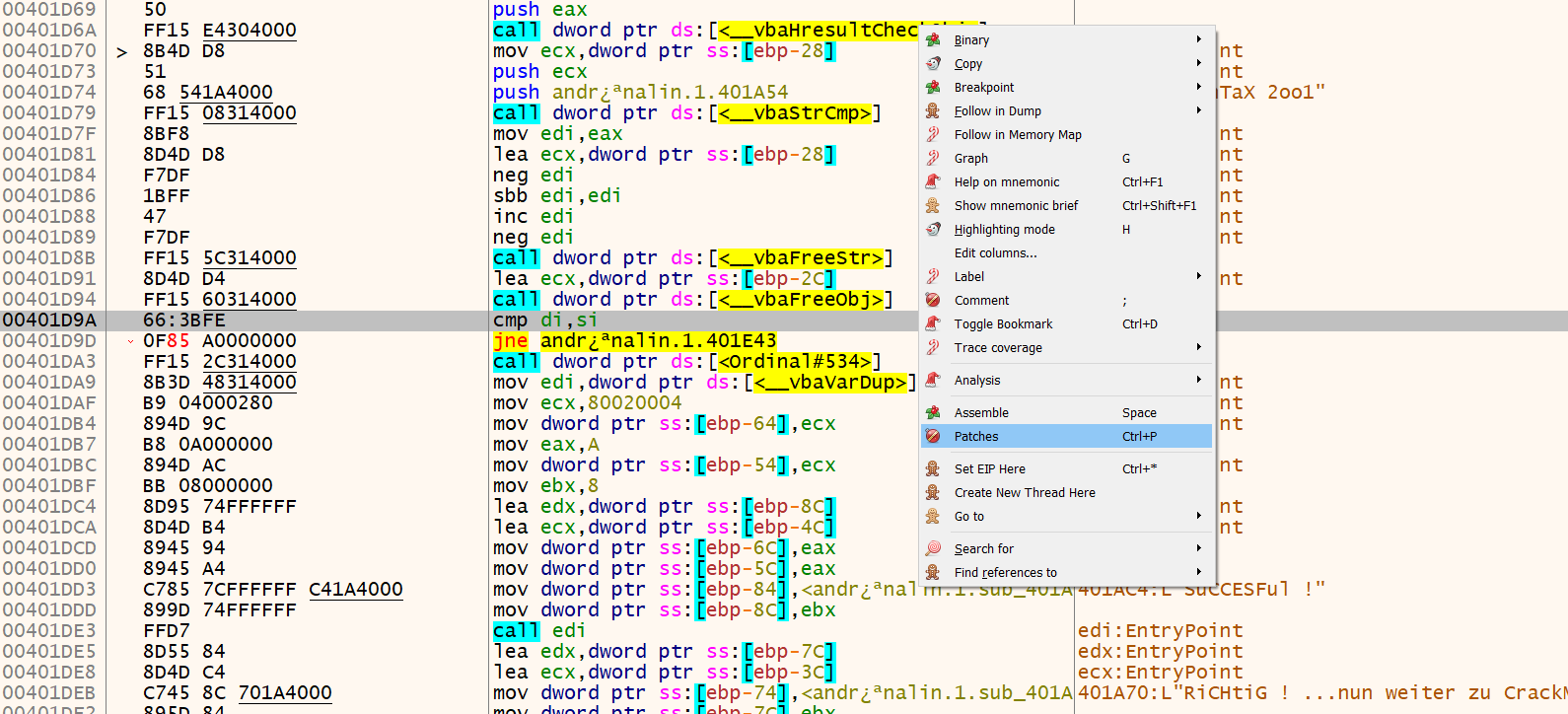
Task: Select Assemble in context menu
Action: point(1066,413)
